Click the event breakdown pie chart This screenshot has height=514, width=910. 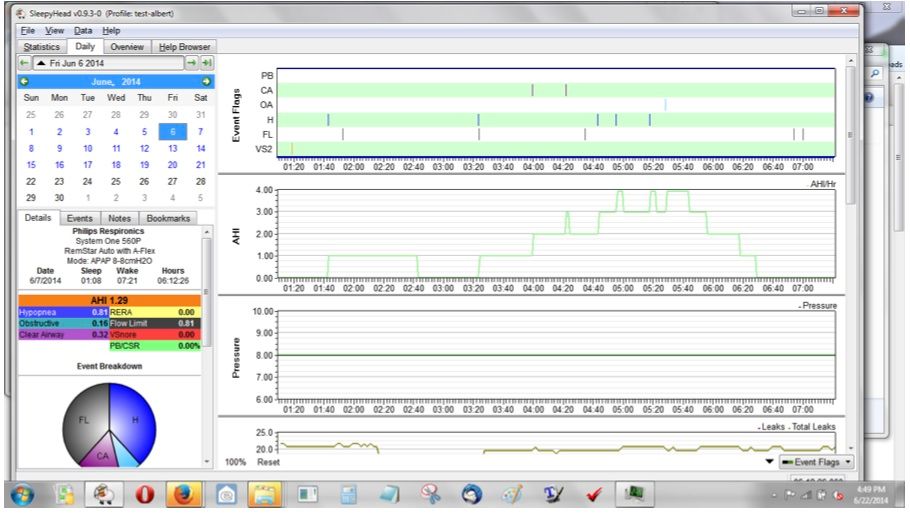point(109,425)
